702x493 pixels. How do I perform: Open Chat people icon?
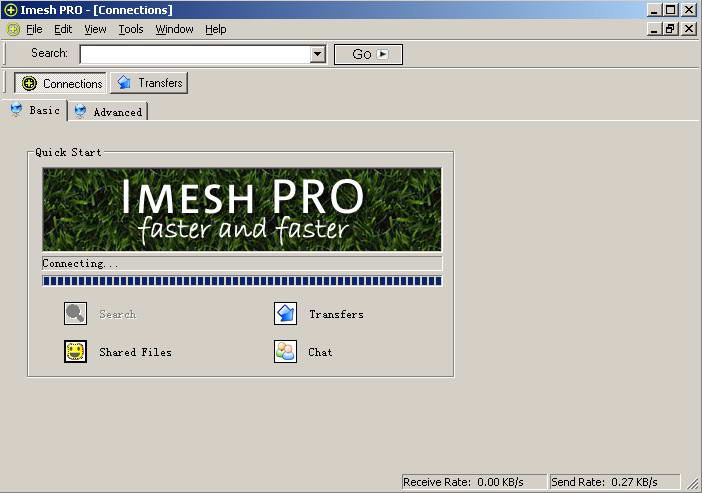tap(285, 352)
